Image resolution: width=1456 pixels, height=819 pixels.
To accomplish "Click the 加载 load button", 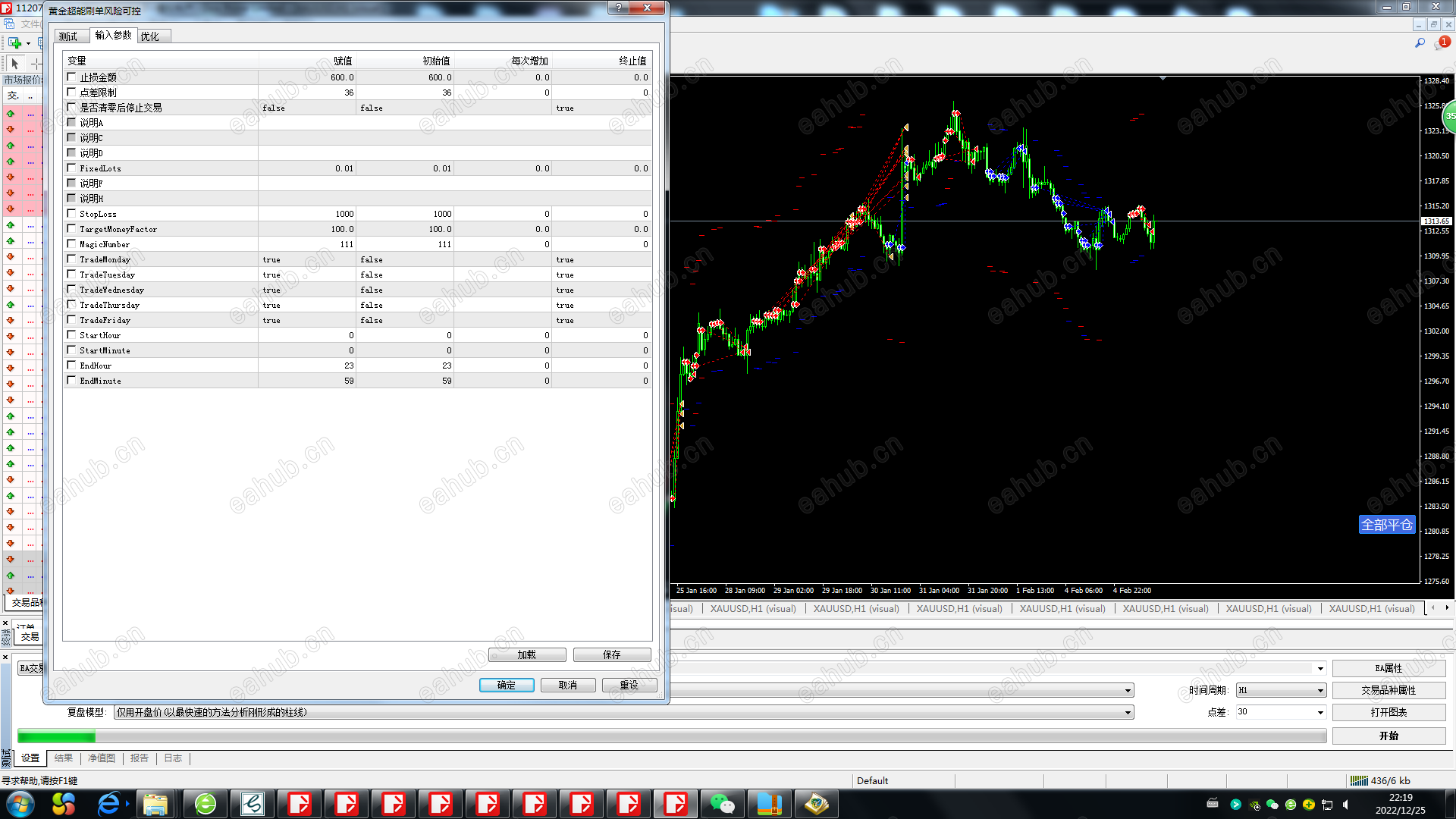I will [x=527, y=654].
